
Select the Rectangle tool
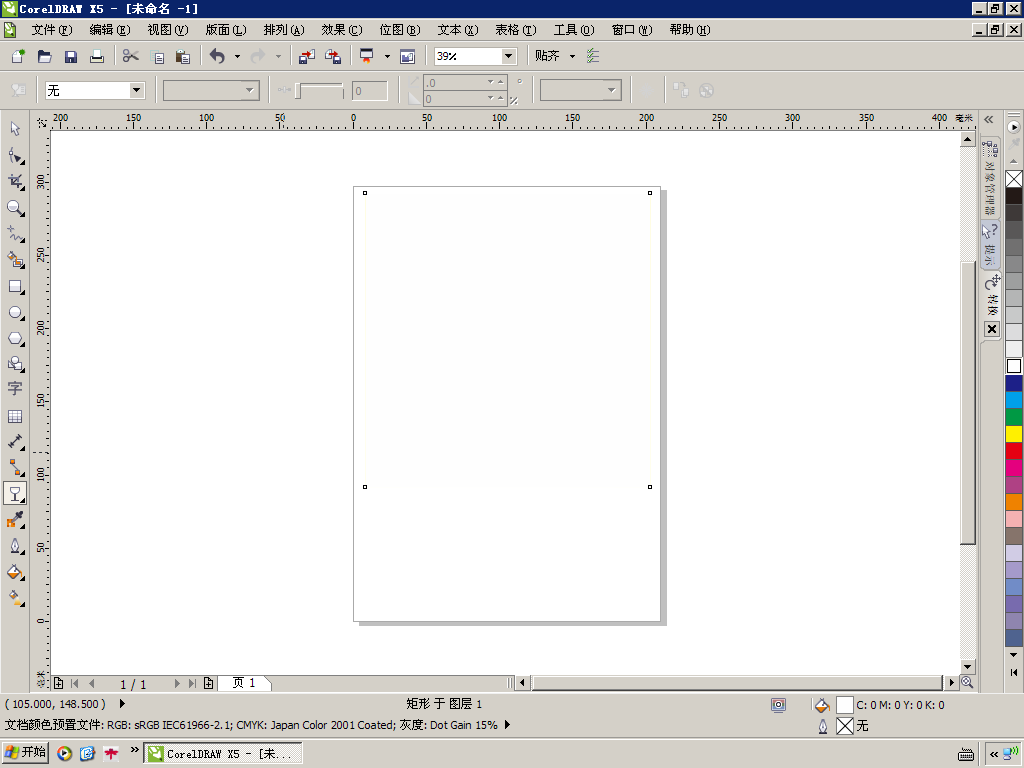15,287
